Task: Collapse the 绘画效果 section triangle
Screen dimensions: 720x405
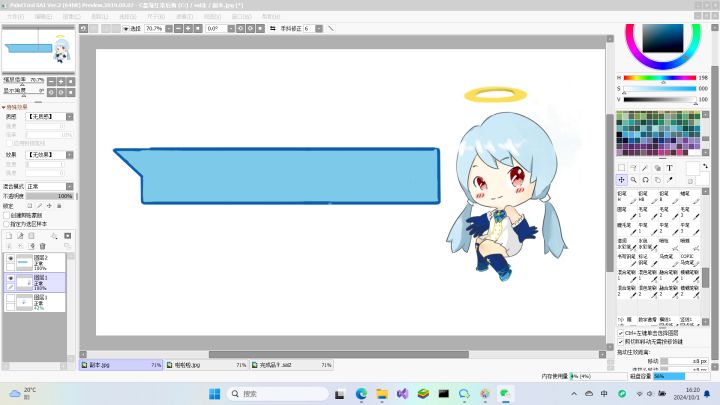Action: pos(4,107)
